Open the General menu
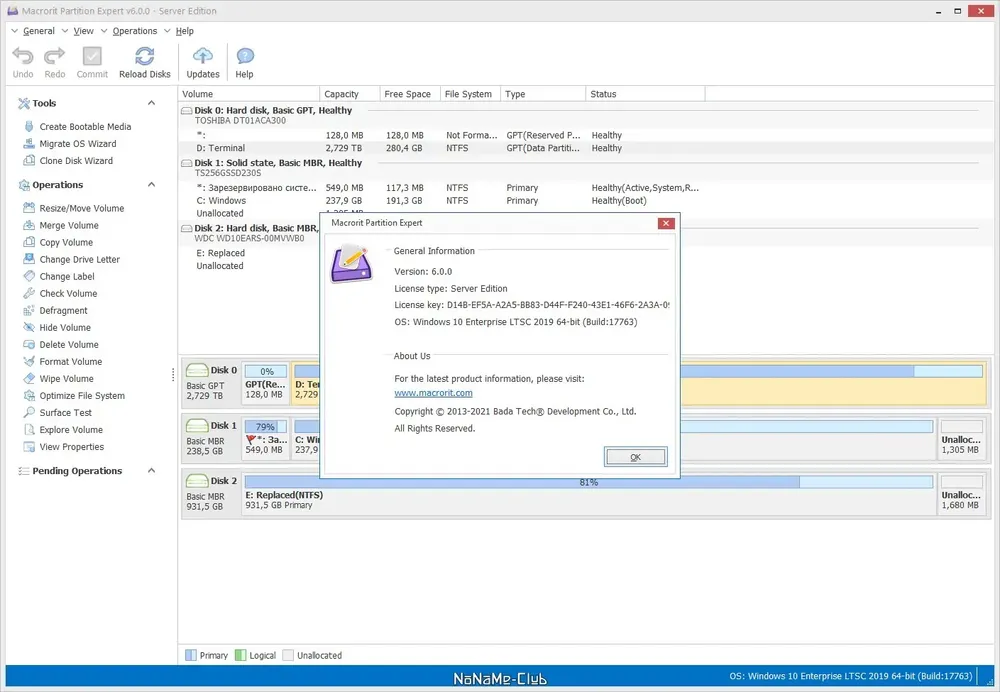The image size is (1000, 692). pyautogui.click(x=38, y=31)
